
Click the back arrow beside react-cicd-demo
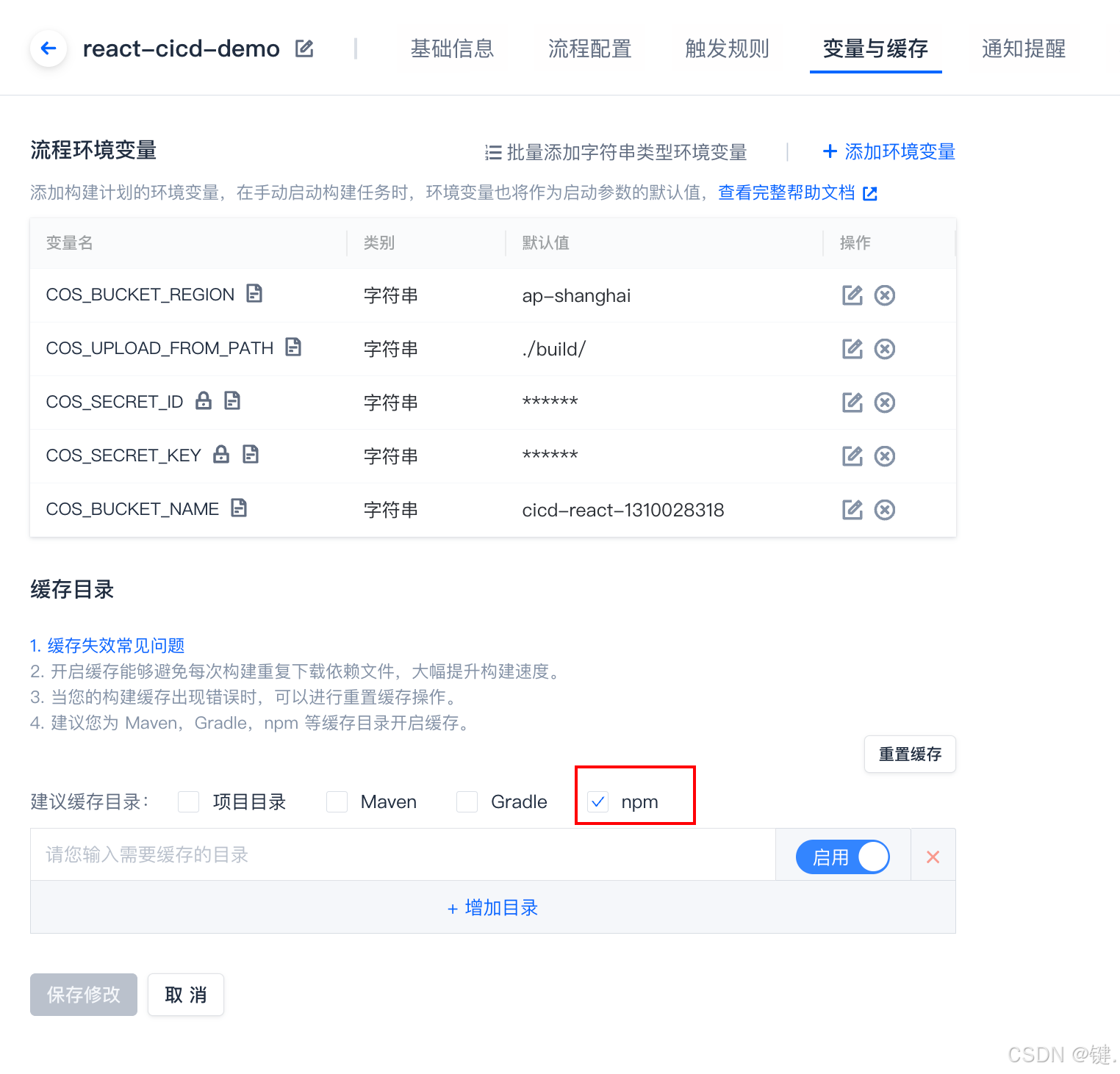47,48
